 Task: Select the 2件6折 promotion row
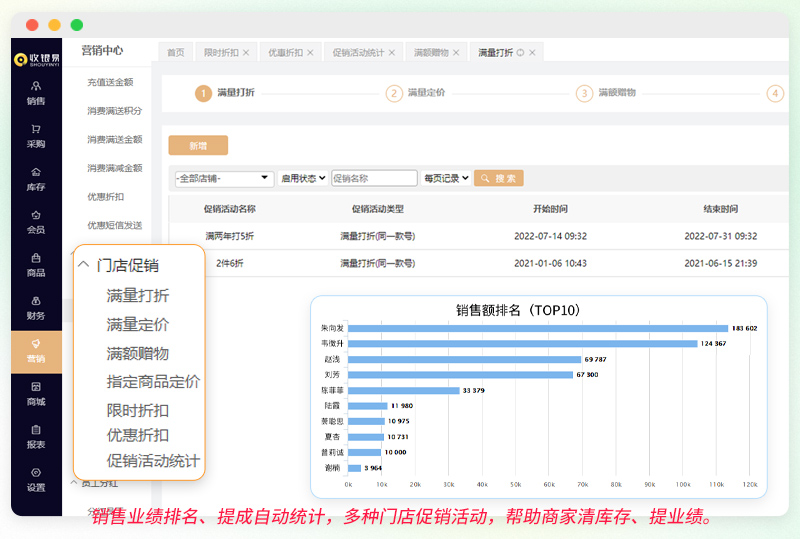479,263
